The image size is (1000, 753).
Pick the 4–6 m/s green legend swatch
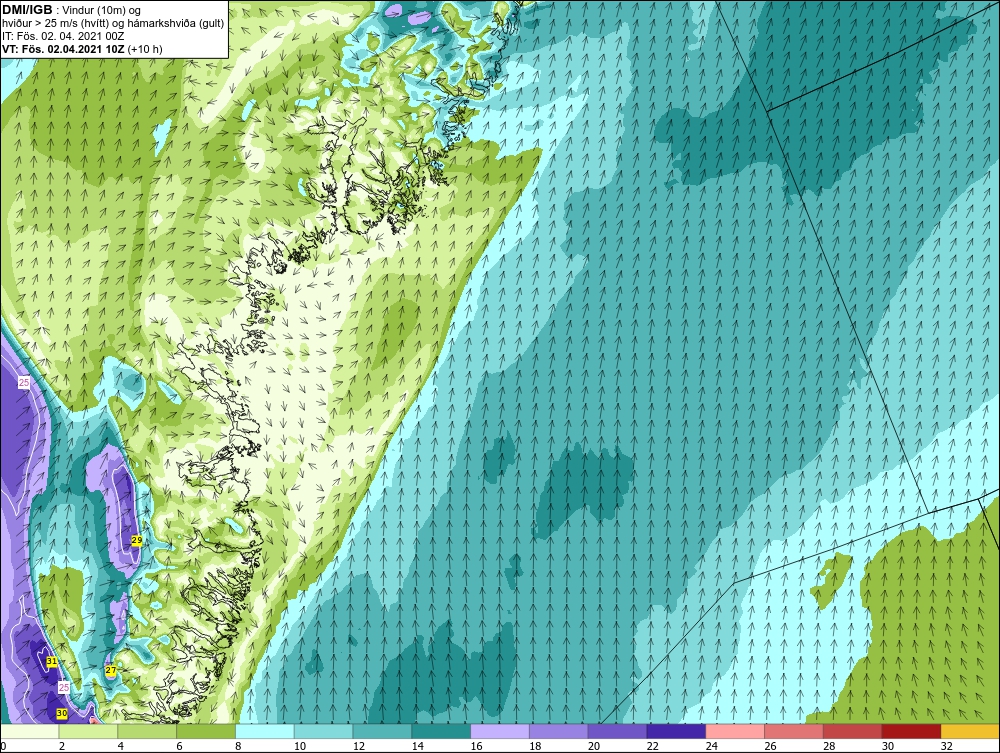point(147,731)
